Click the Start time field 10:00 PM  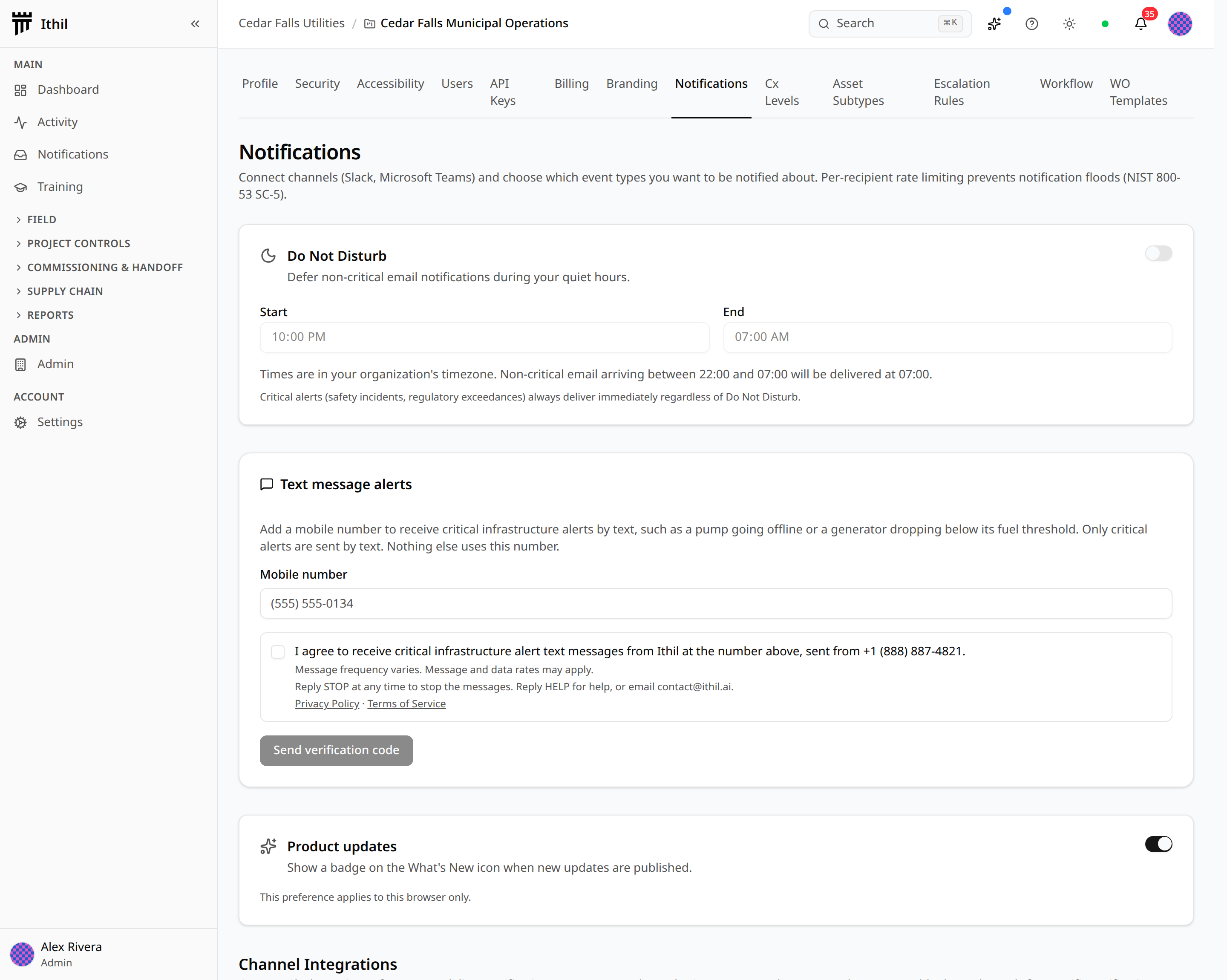pos(484,337)
